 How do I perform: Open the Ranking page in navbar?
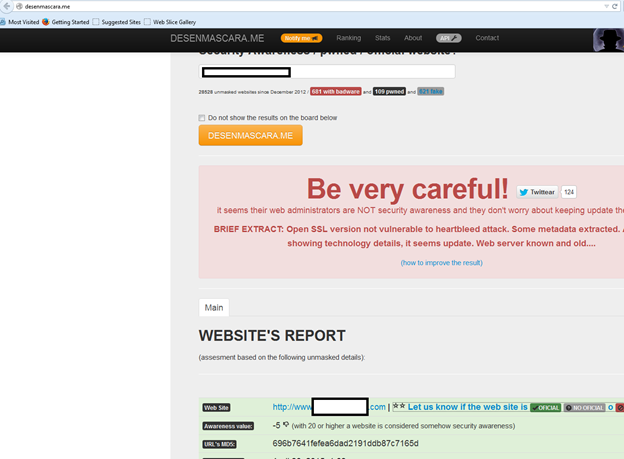[x=349, y=38]
